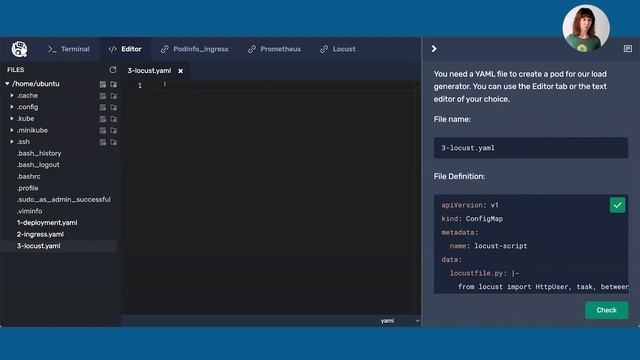
Task: Expand the .config folder
Action: click(12, 107)
